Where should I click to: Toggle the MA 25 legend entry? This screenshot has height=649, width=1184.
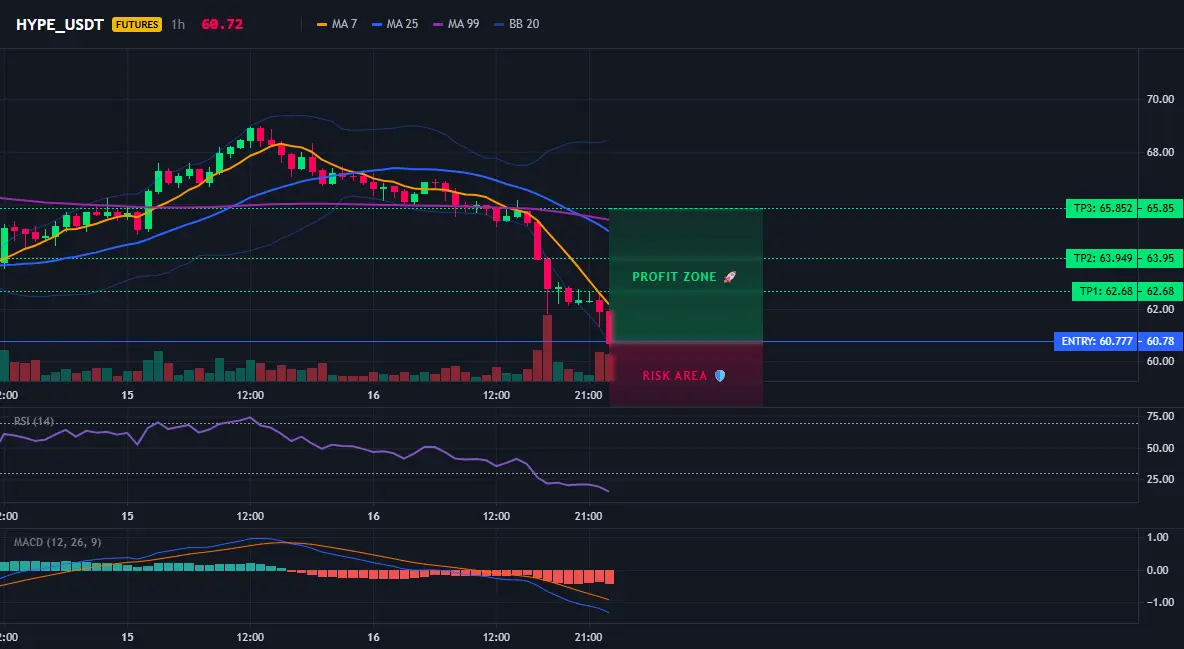[395, 24]
